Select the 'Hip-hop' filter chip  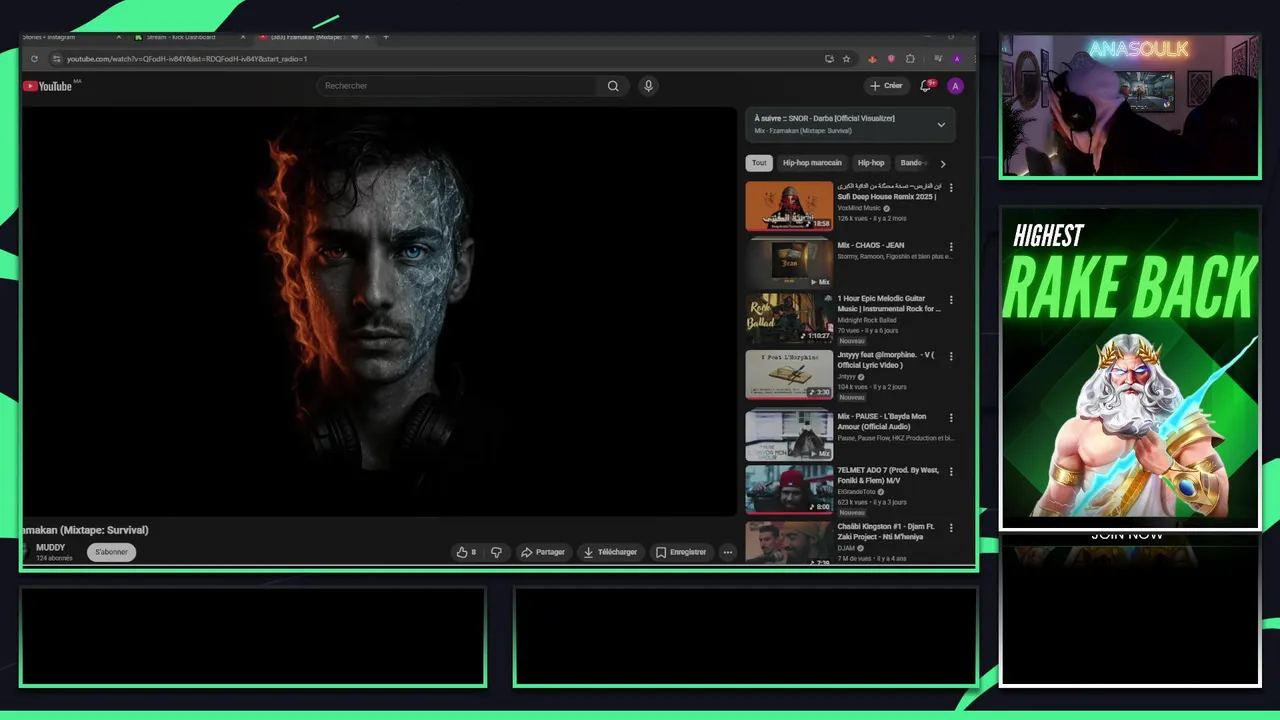[x=871, y=163]
